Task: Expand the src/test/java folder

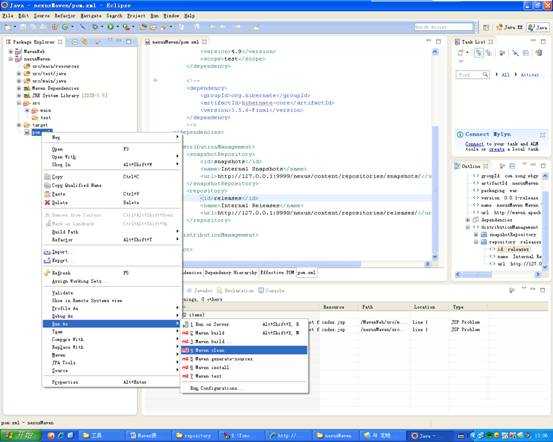Action: point(19,74)
